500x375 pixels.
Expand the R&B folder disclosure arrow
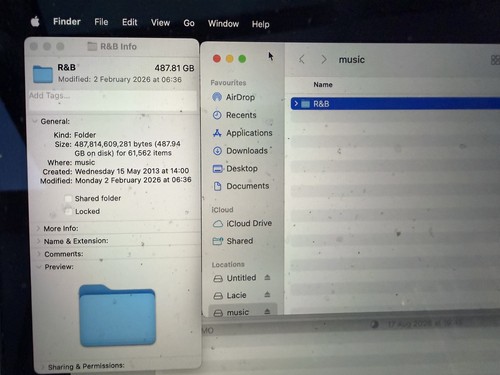click(x=296, y=104)
